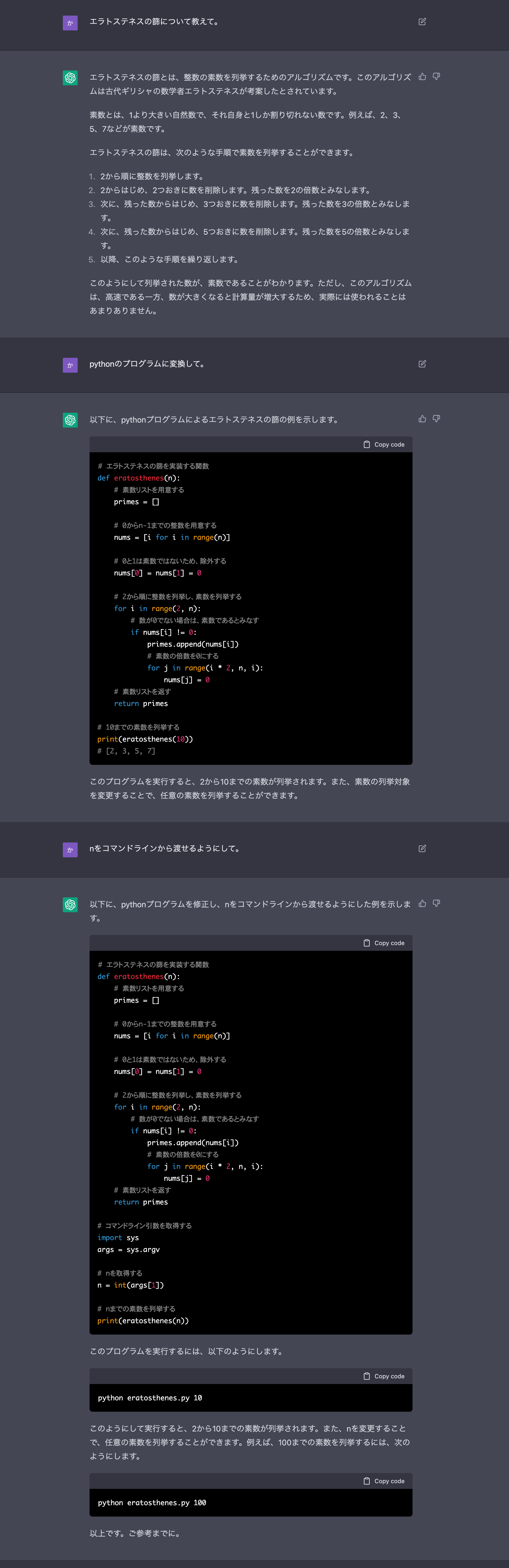509x1568 pixels.
Task: Copy the 'python eratosthenes.py 10' command
Action: [x=384, y=1376]
